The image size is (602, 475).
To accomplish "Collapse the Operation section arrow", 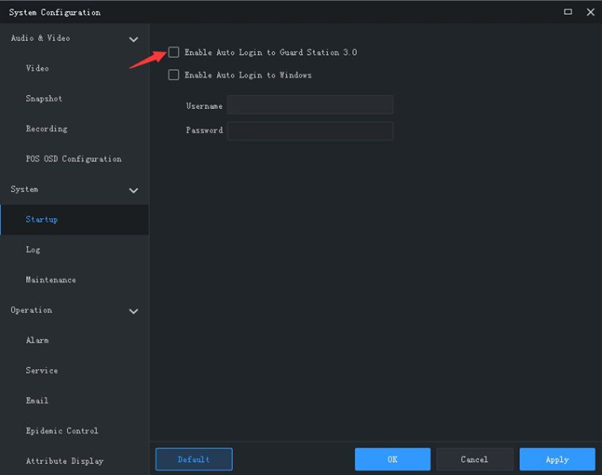I will (134, 311).
